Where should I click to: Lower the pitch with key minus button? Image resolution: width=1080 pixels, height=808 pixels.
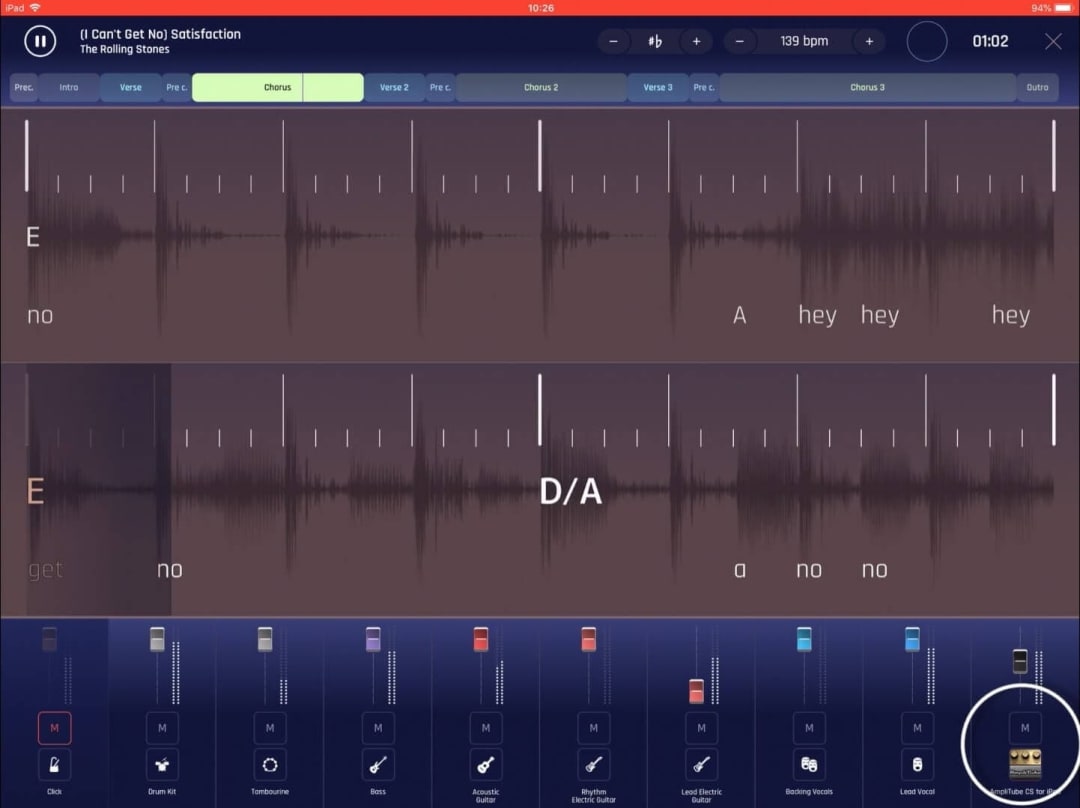613,41
